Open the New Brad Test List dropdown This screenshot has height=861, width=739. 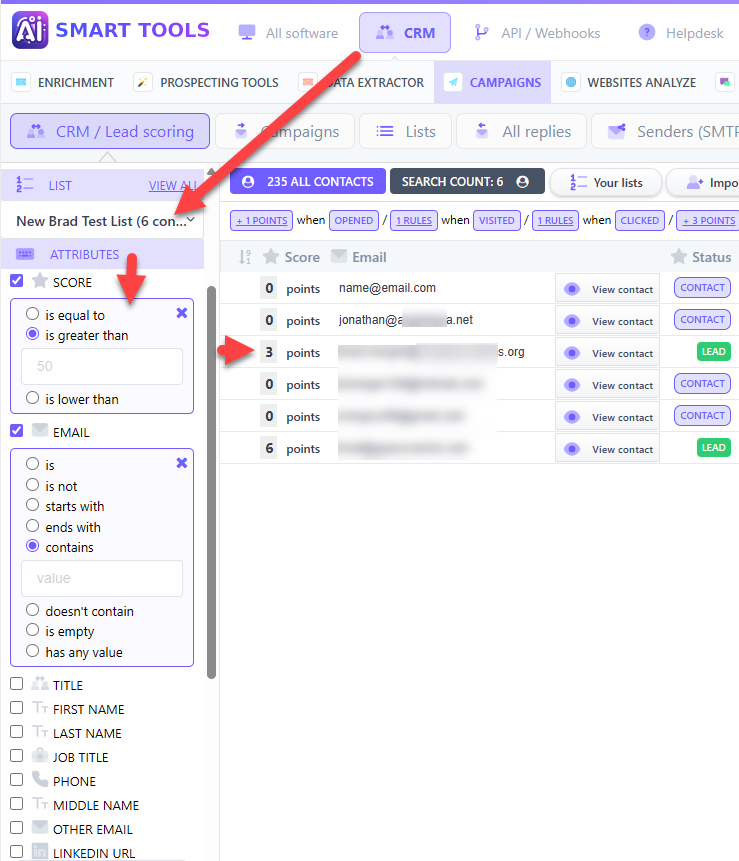point(103,221)
